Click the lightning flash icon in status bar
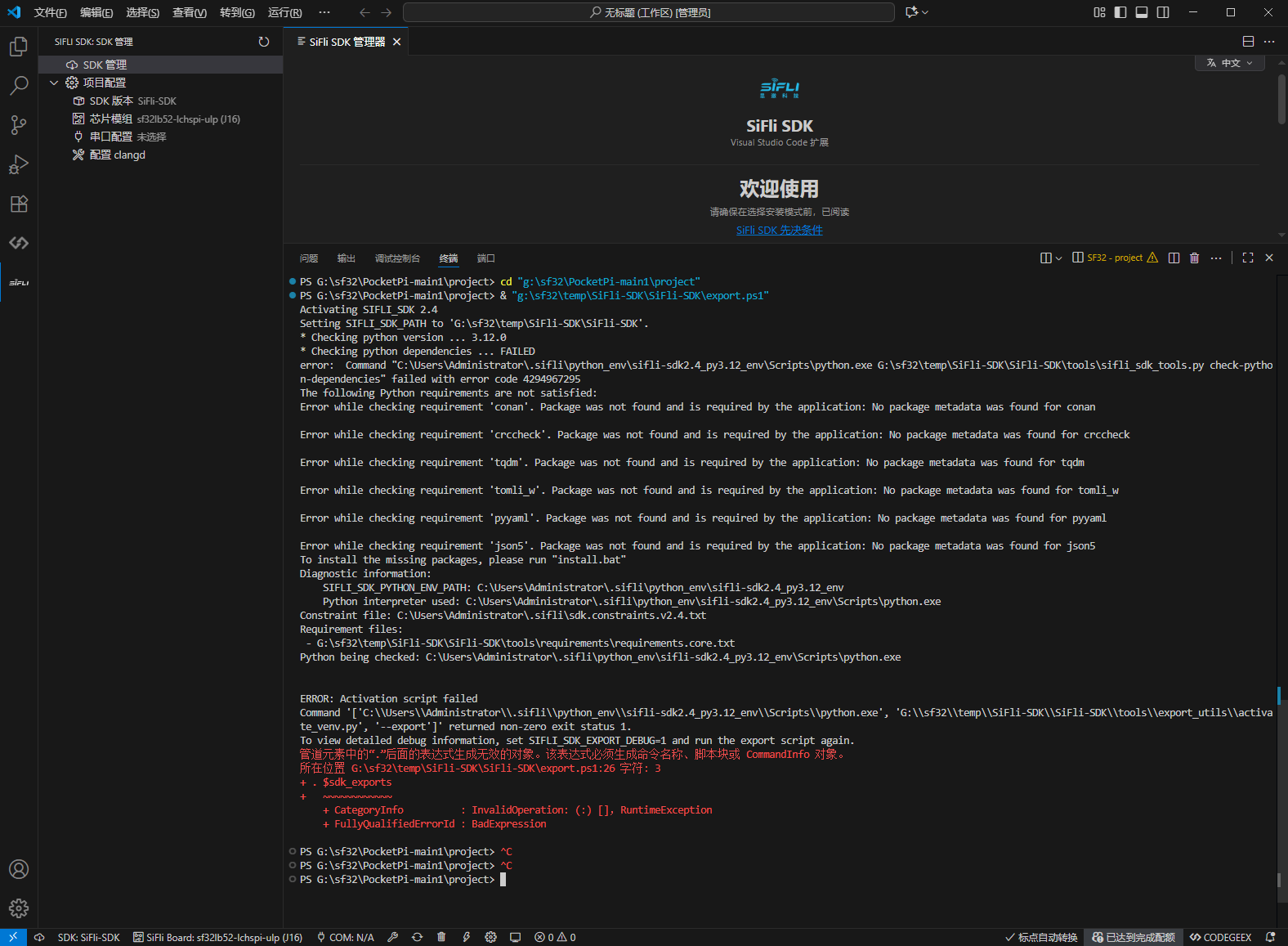 click(x=466, y=937)
